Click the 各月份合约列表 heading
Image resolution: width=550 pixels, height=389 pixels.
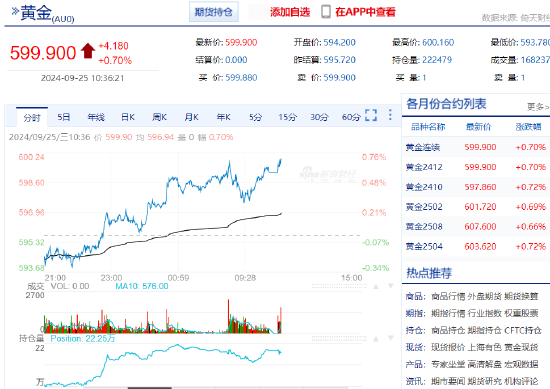point(446,104)
